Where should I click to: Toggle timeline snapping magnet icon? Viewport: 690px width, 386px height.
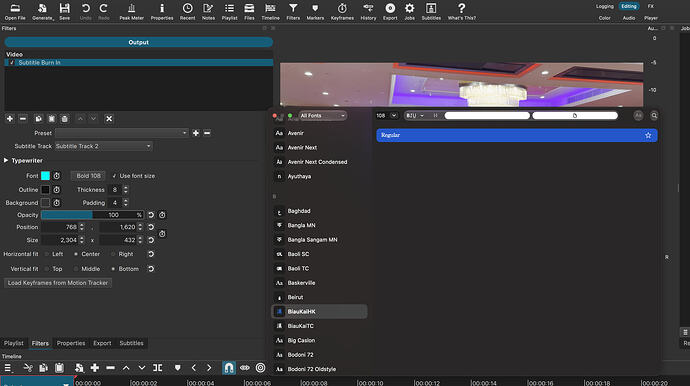pyautogui.click(x=229, y=368)
